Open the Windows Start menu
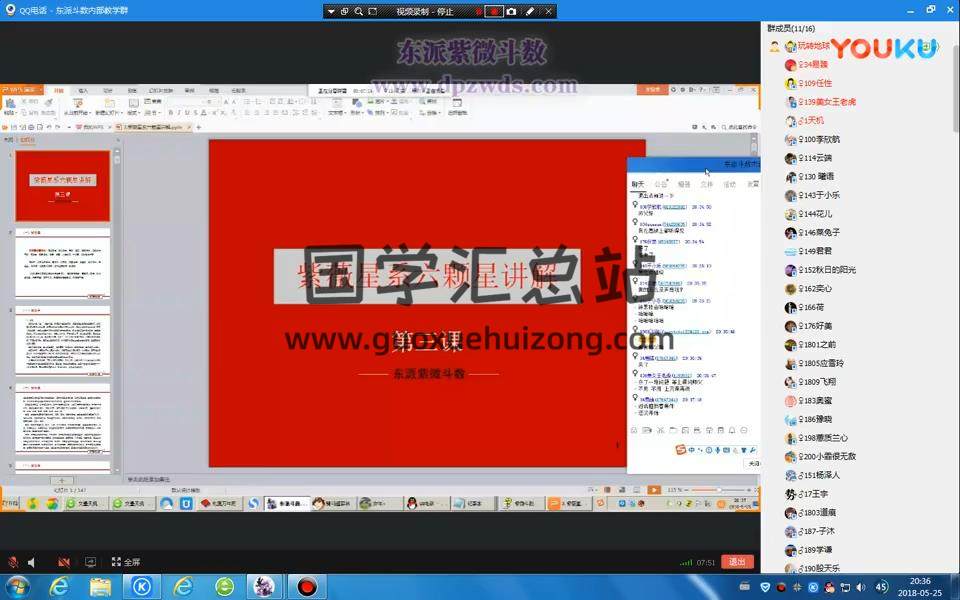The width and height of the screenshot is (960, 600). pyautogui.click(x=17, y=586)
